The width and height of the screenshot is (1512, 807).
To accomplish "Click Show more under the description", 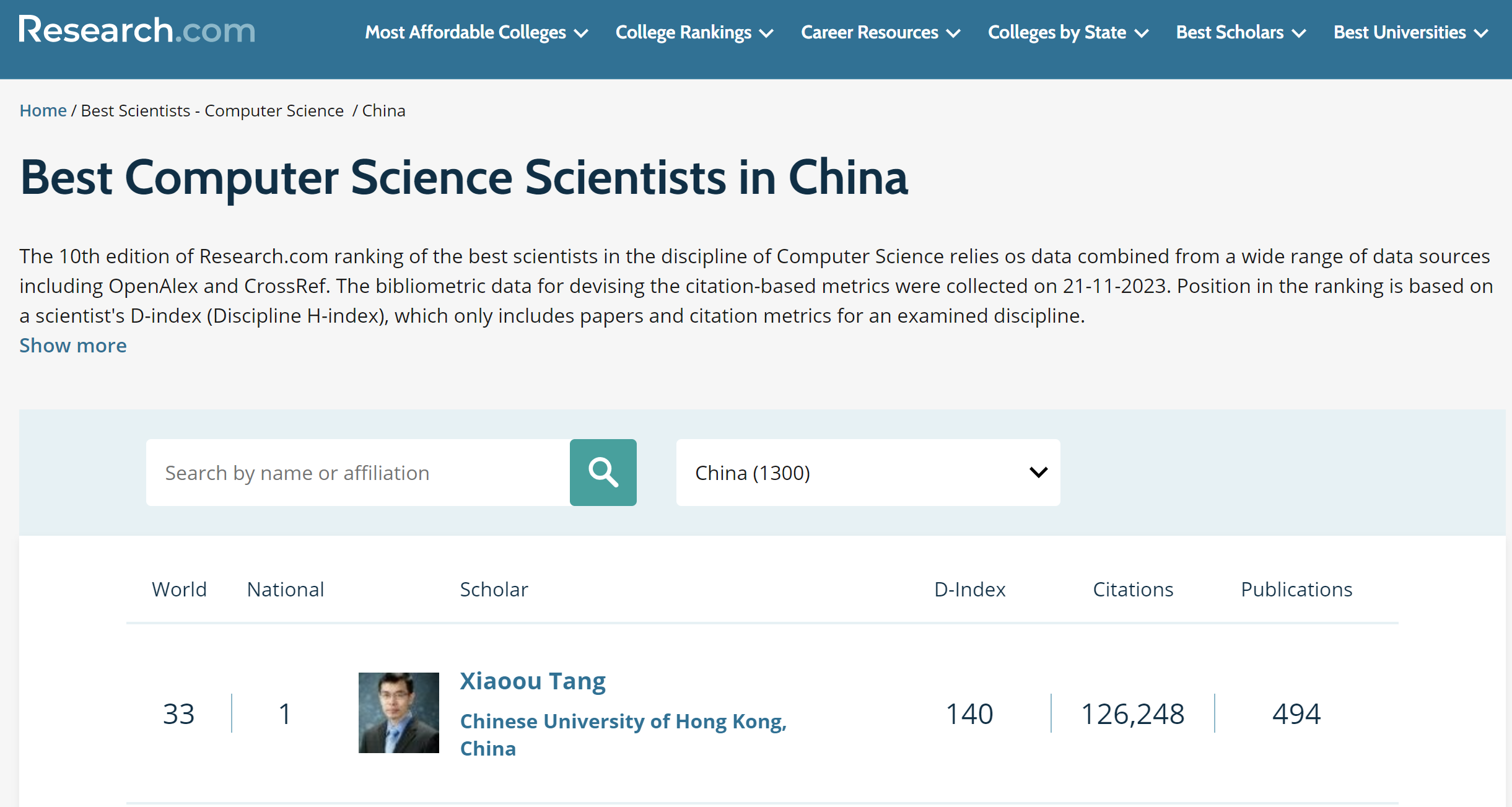I will (73, 346).
